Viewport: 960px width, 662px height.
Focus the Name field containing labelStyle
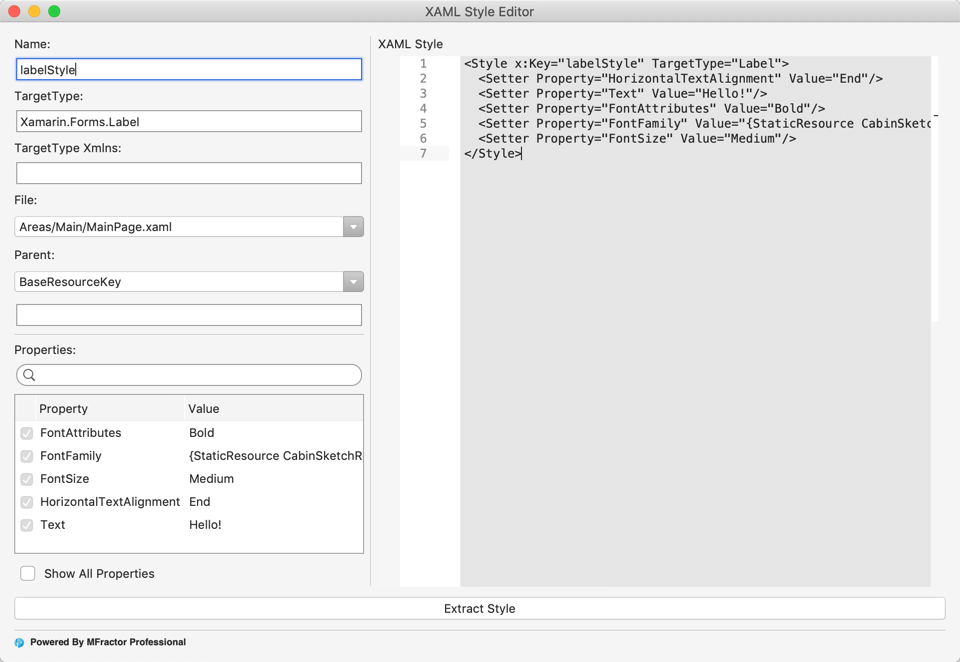[189, 69]
